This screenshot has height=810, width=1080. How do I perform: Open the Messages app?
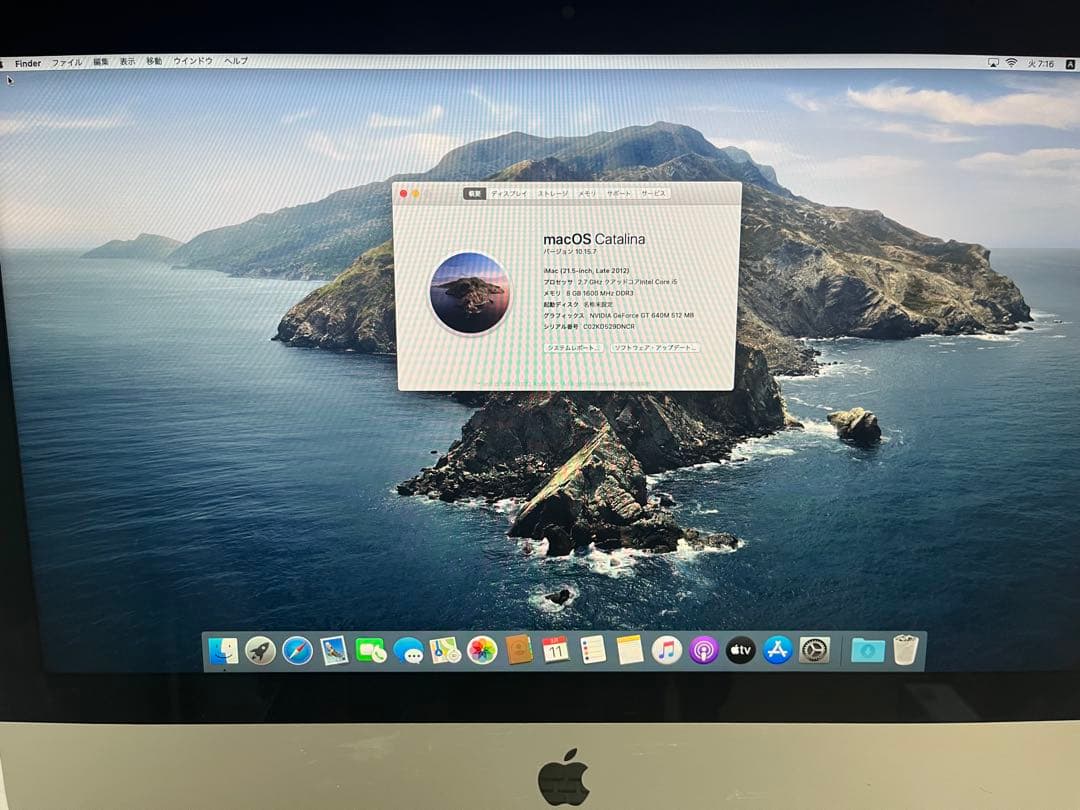[408, 650]
